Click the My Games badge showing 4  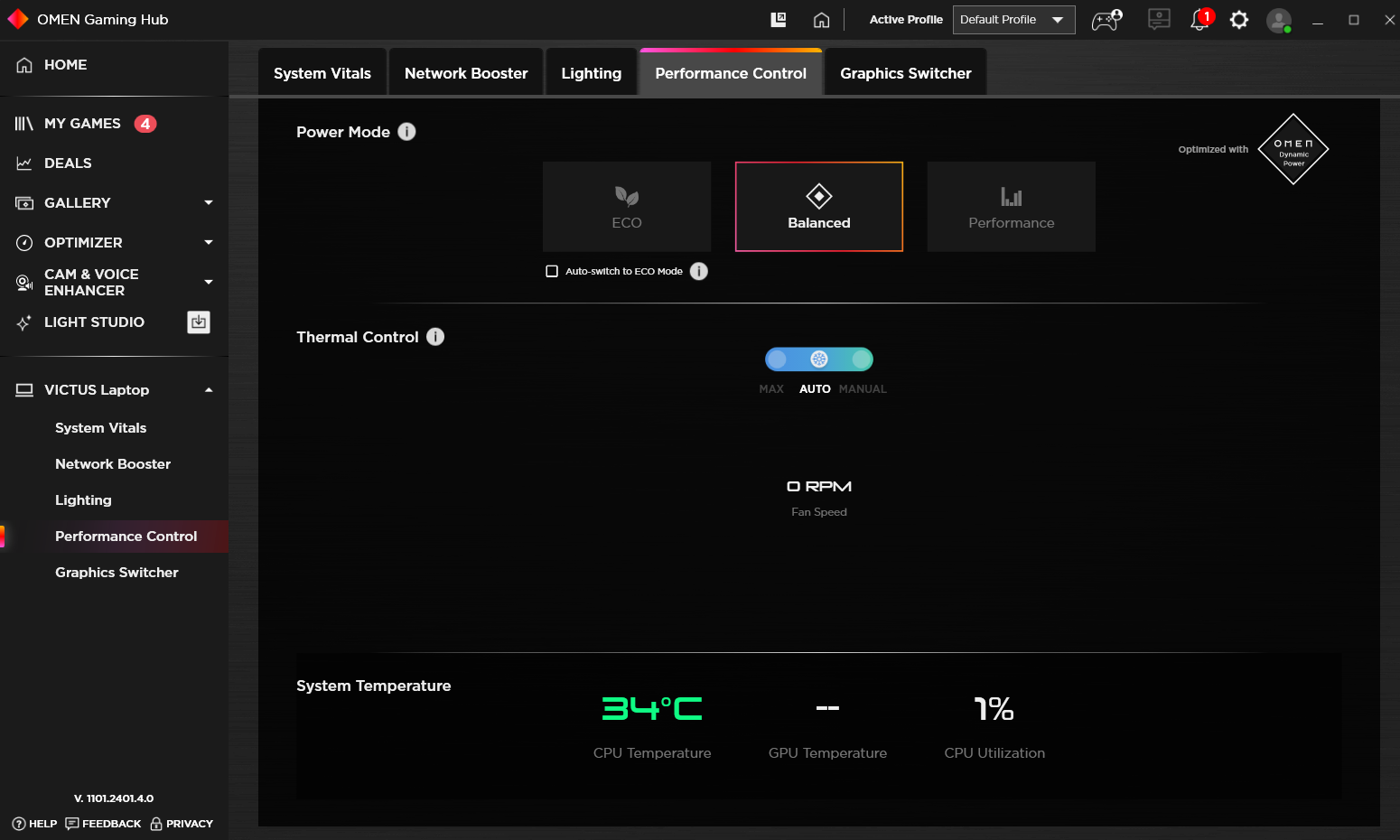145,124
